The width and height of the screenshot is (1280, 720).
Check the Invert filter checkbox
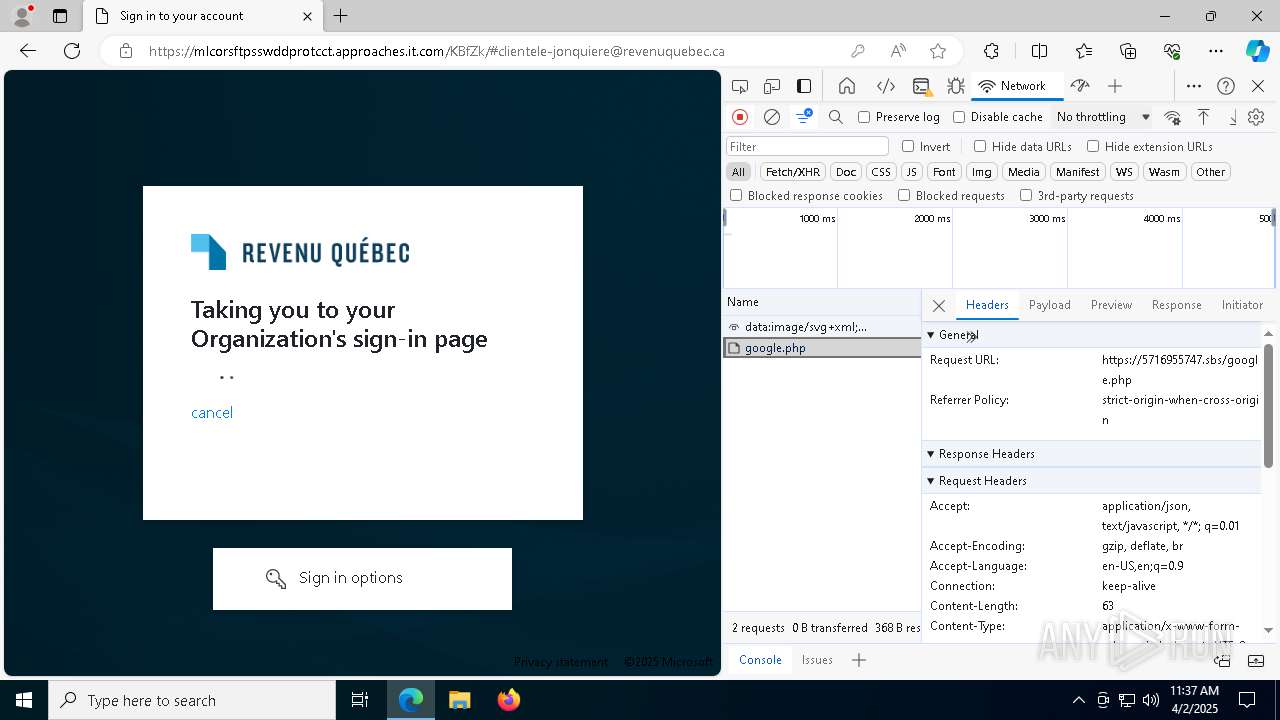908,146
